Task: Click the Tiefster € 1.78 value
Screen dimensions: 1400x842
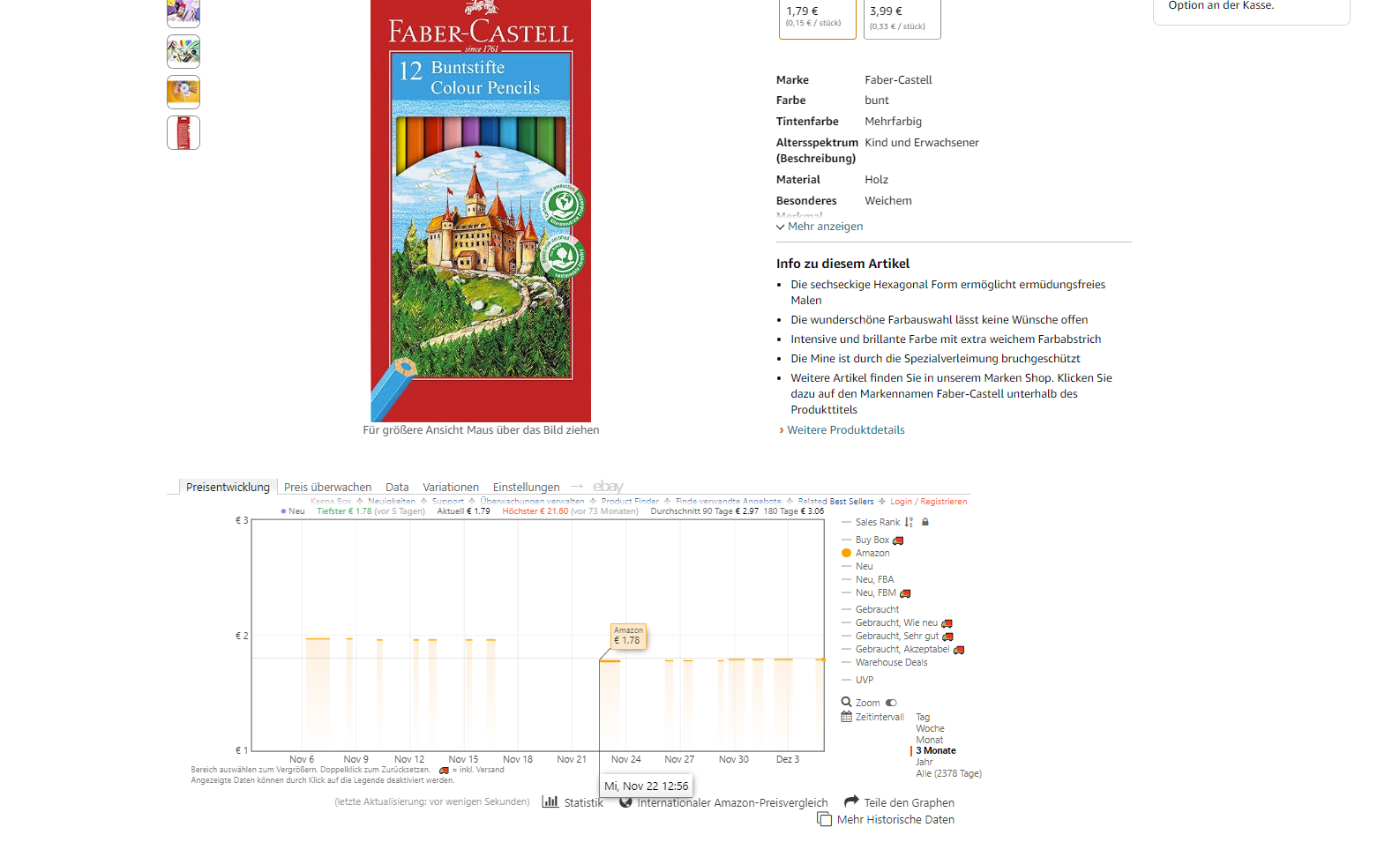Action: [x=344, y=510]
